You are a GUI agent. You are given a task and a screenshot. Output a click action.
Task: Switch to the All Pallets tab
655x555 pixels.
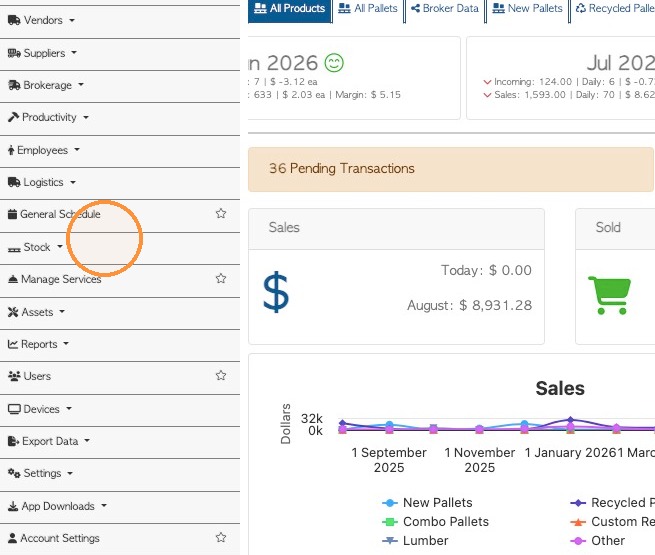point(368,8)
